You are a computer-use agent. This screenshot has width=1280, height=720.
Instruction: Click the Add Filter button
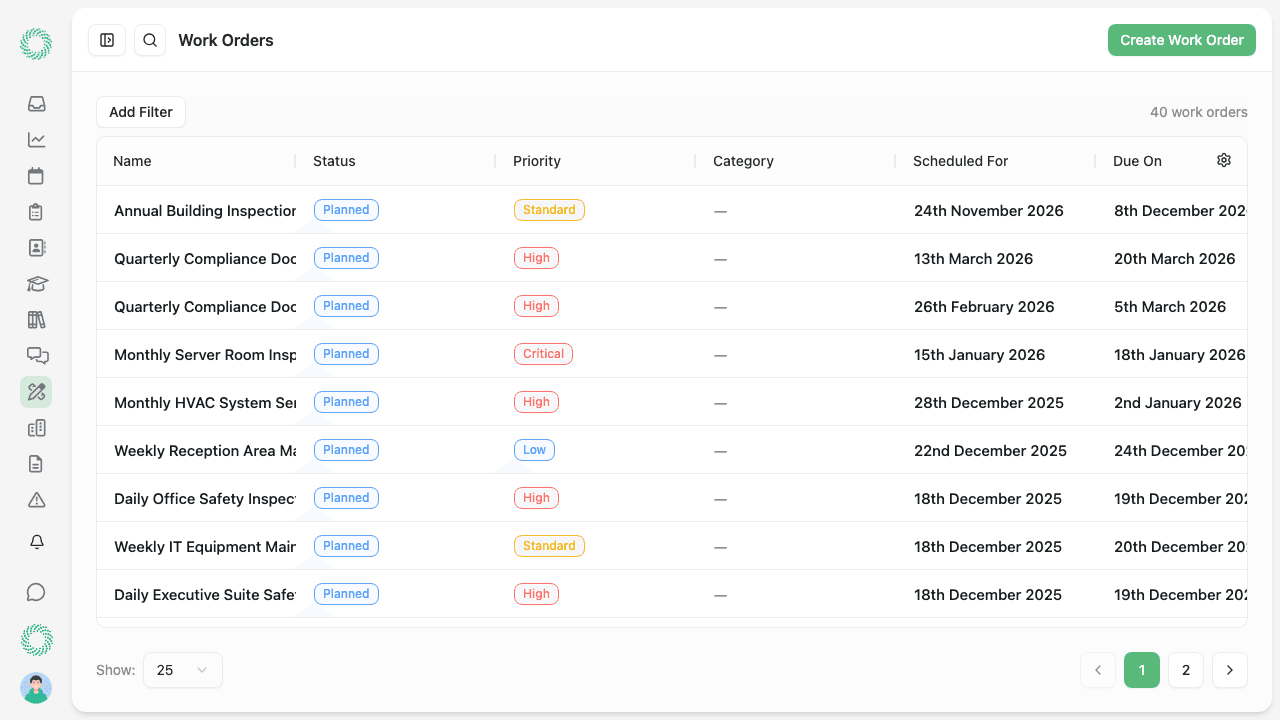click(x=140, y=112)
